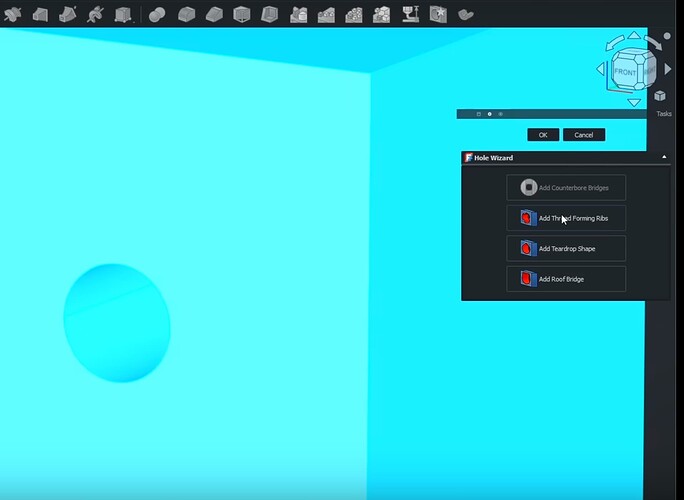Click the round dot above the navigation cube
684x500 pixels.
pyautogui.click(x=667, y=36)
